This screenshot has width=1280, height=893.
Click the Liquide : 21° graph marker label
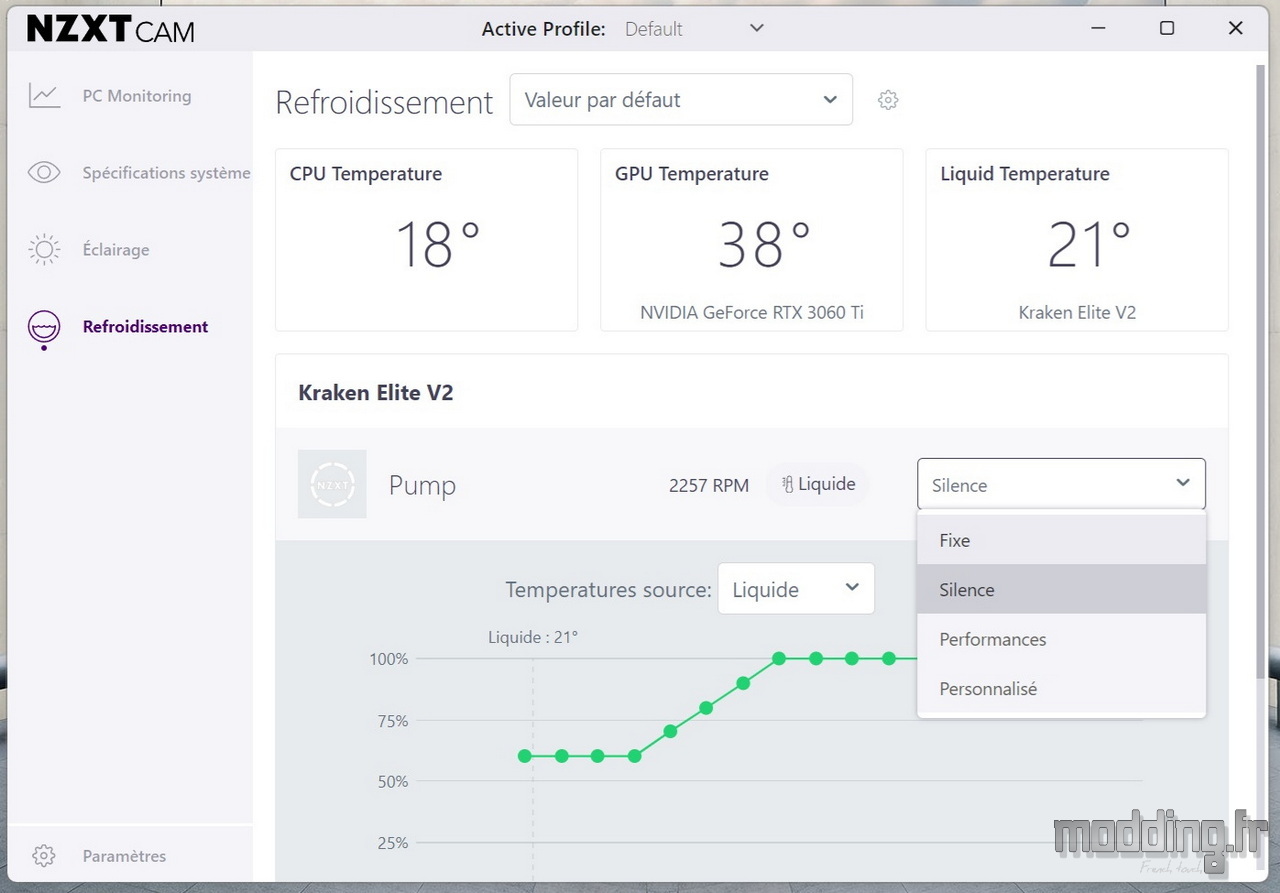(533, 637)
